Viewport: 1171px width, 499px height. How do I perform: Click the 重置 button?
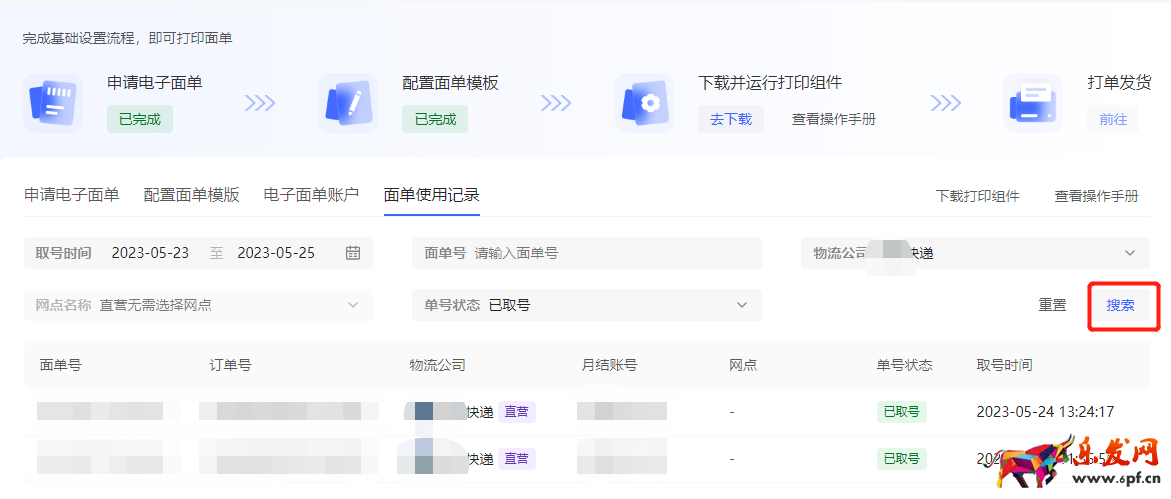point(1052,306)
